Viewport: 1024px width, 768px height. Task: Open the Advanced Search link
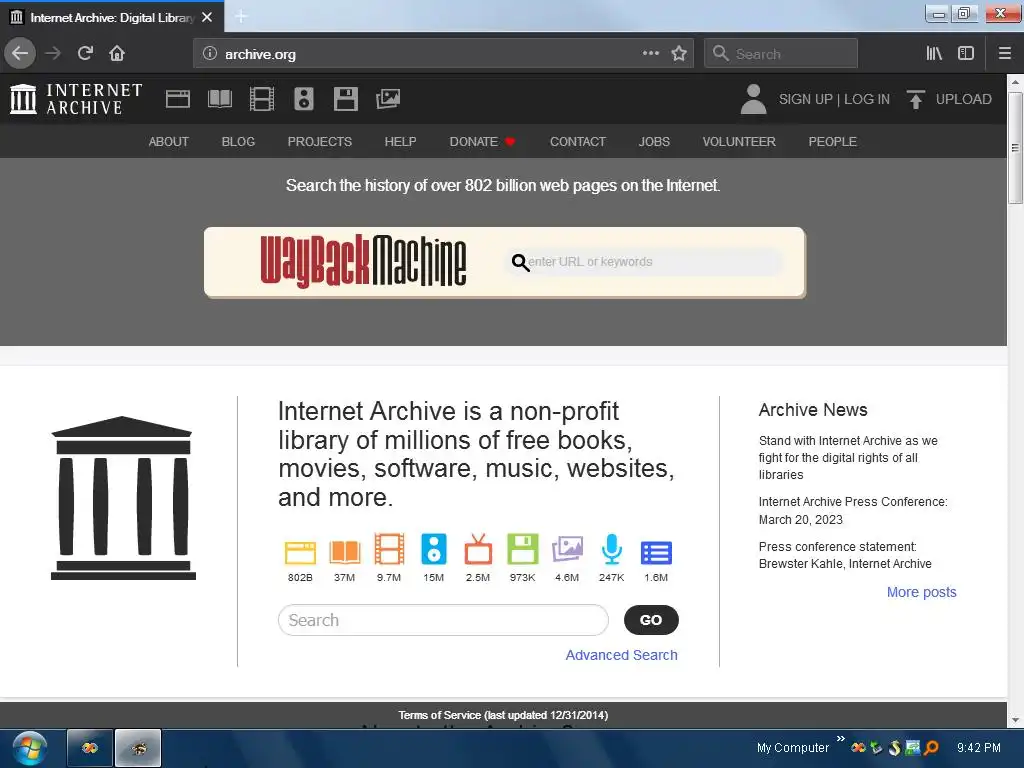pyautogui.click(x=621, y=655)
